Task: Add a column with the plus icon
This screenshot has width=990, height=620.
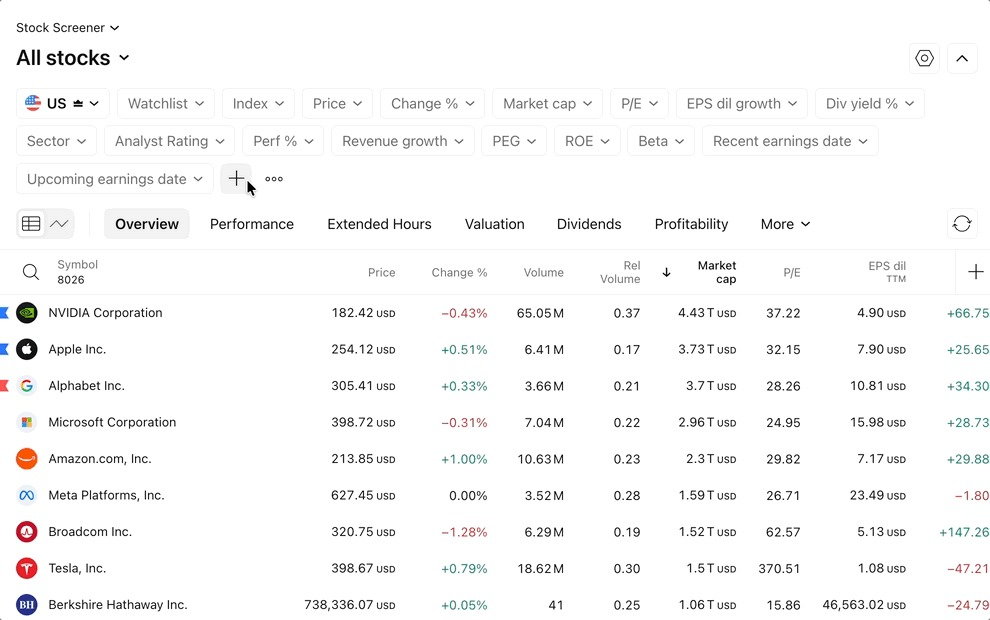Action: click(975, 272)
